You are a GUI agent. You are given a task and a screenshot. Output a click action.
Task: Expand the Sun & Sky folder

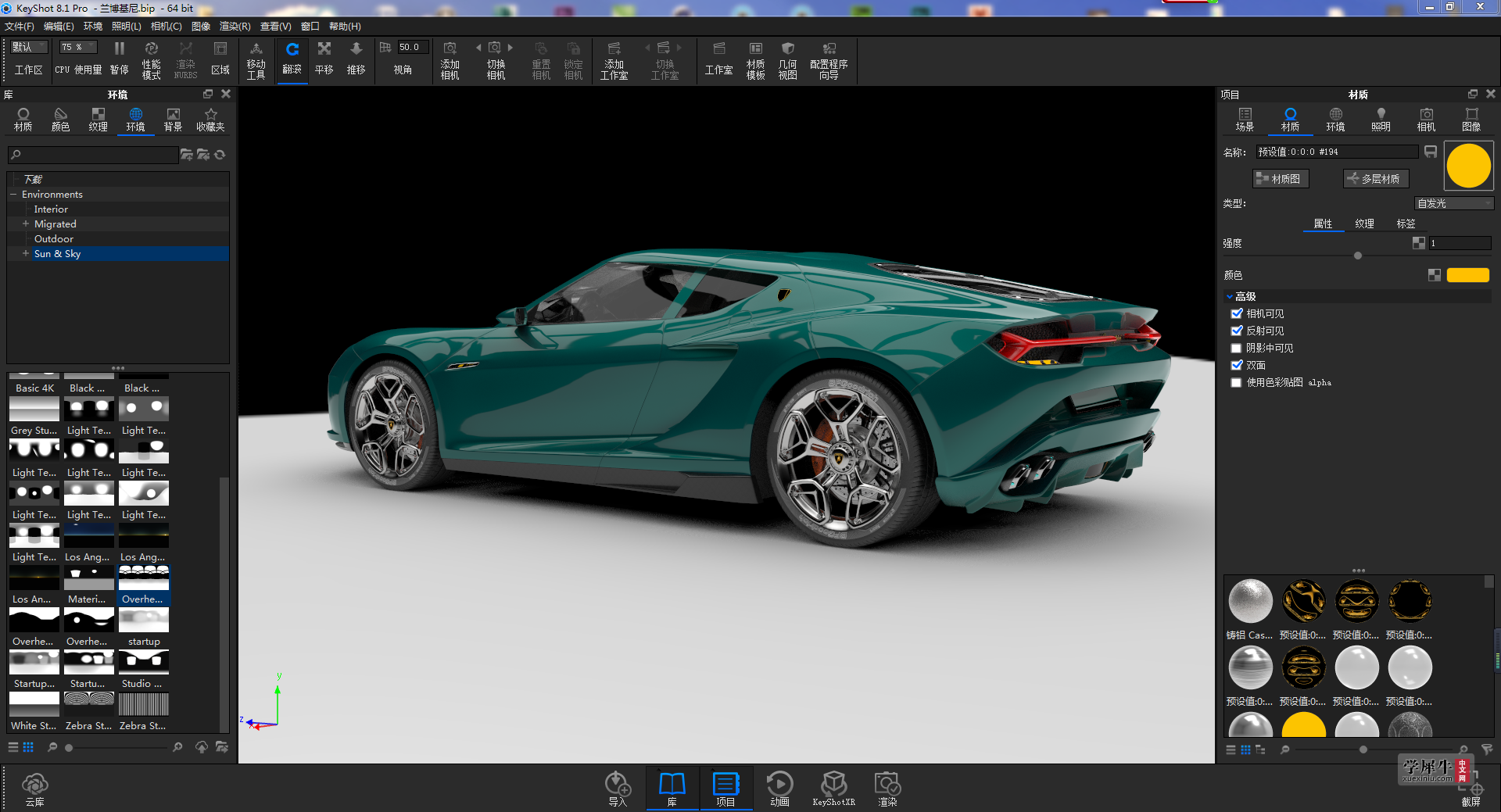[x=26, y=253]
